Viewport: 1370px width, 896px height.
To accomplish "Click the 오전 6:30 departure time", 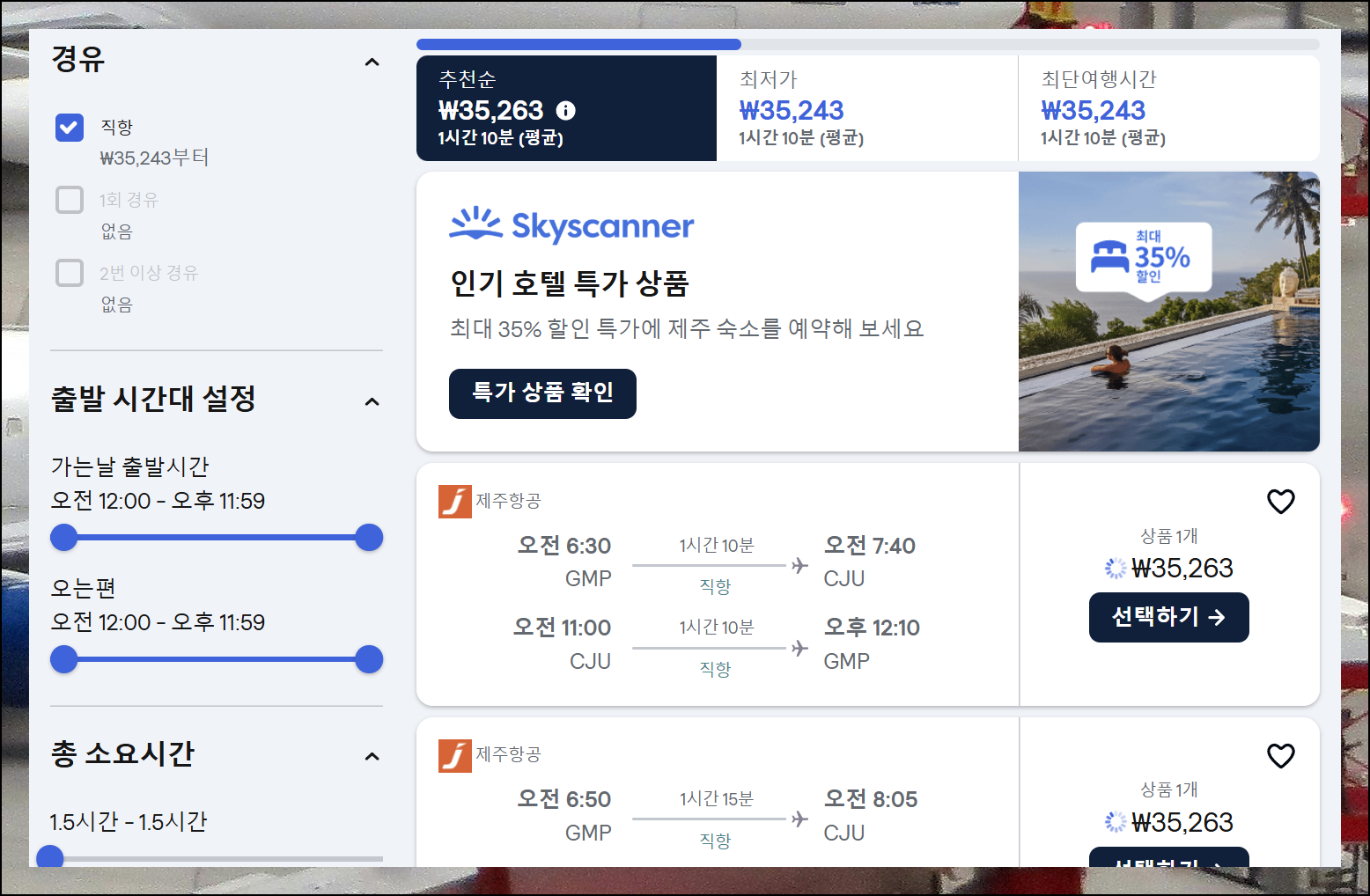I will coord(564,546).
